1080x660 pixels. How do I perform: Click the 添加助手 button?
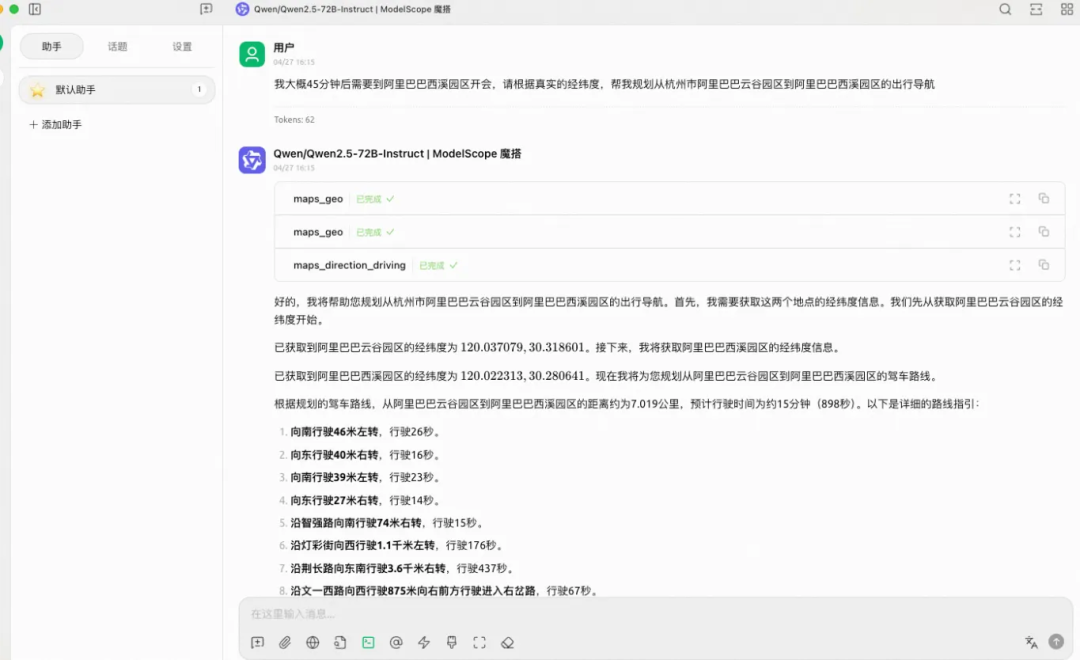[56, 125]
